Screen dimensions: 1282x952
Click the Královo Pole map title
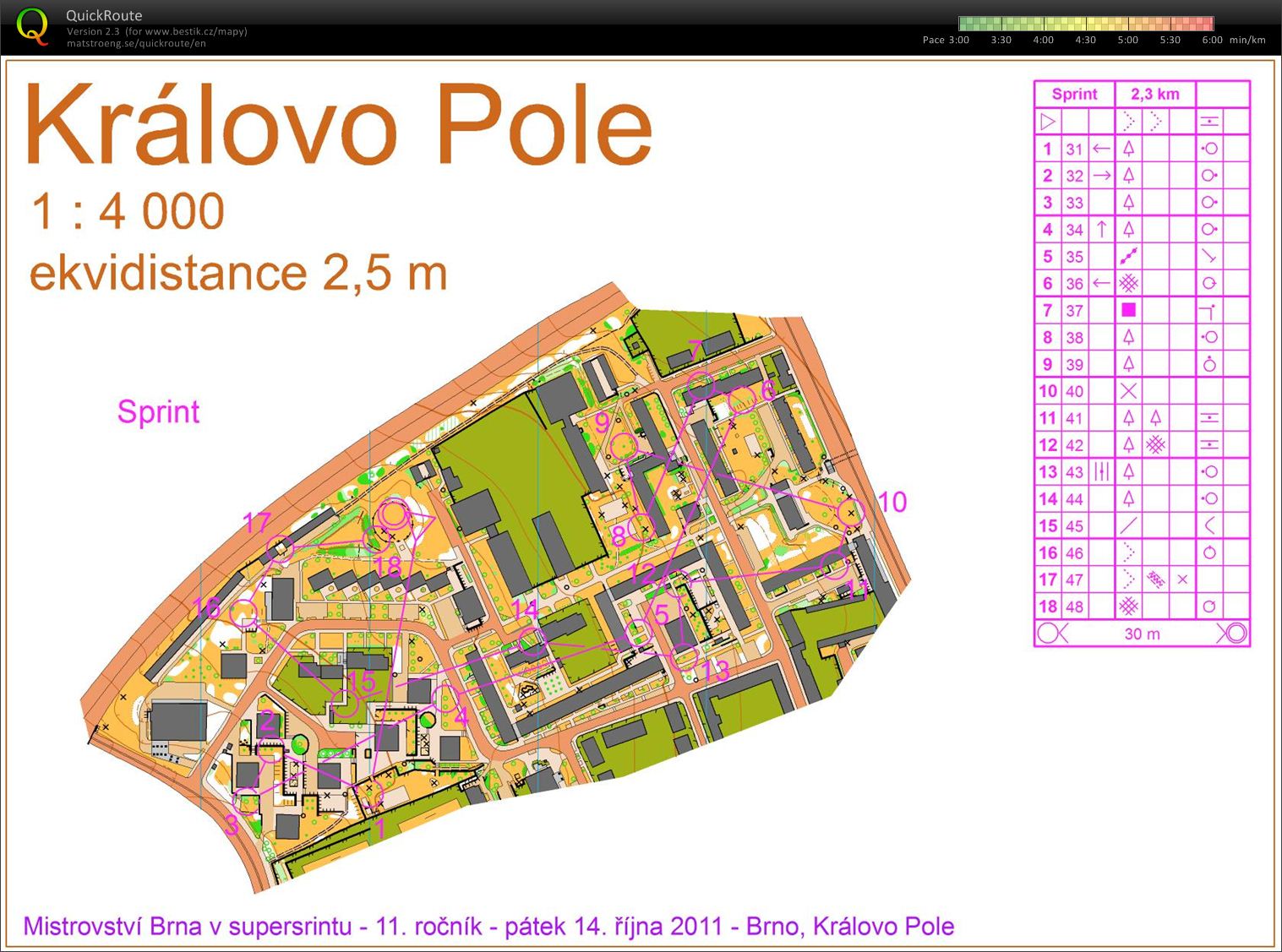click(339, 126)
